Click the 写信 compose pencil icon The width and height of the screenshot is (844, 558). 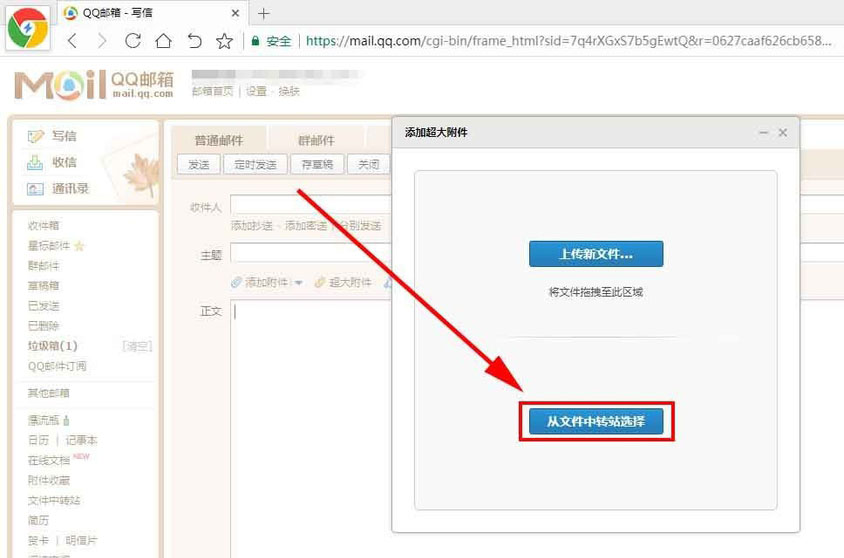pyautogui.click(x=36, y=136)
